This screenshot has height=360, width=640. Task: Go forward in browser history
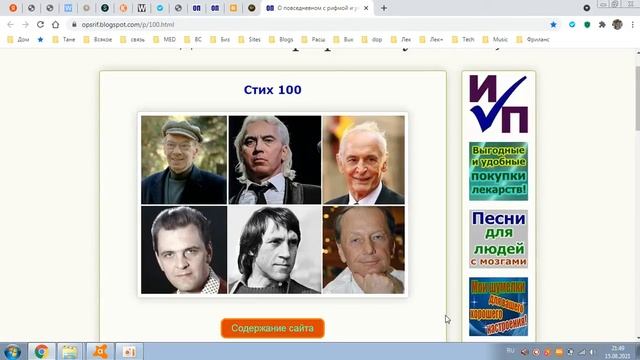(25, 24)
